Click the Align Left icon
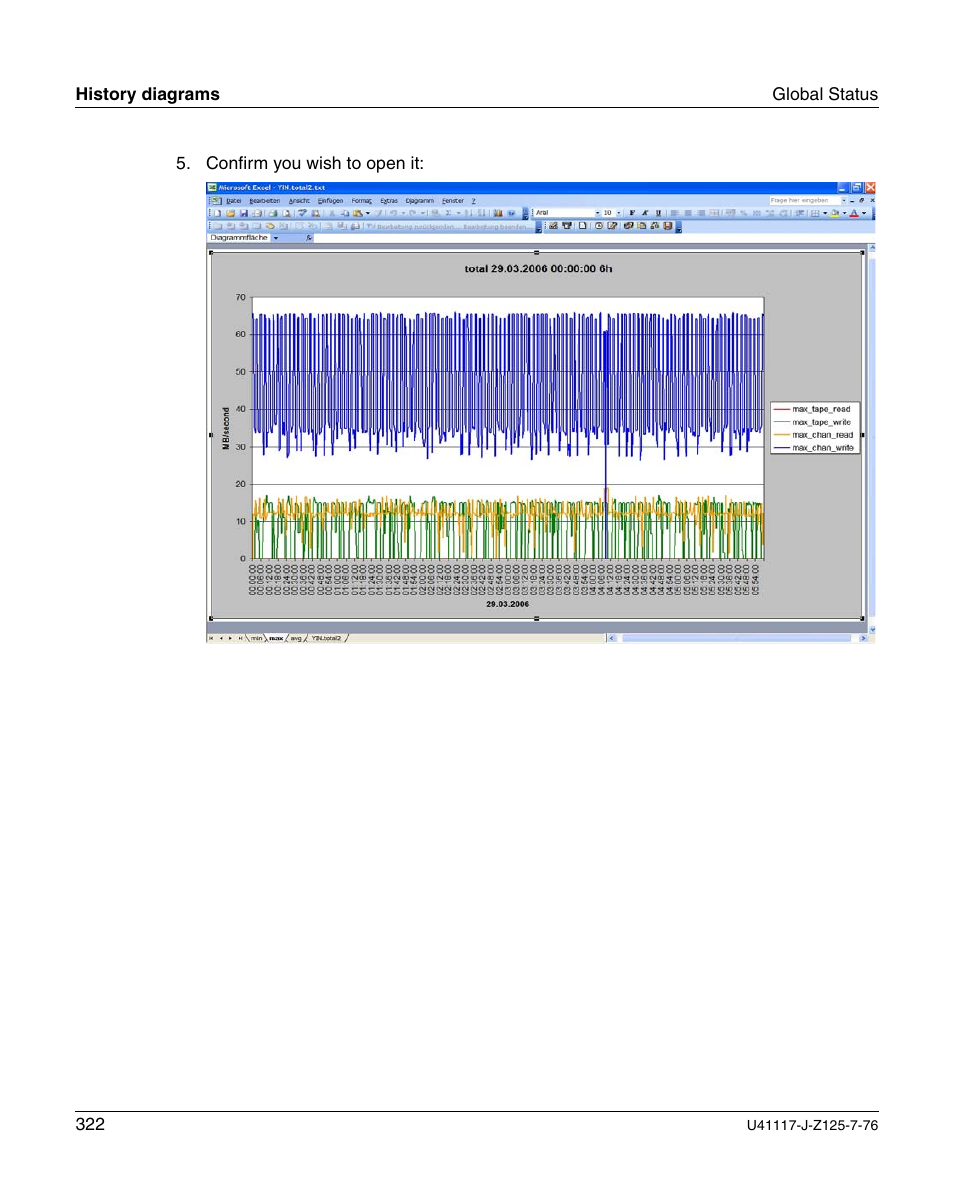 (675, 213)
